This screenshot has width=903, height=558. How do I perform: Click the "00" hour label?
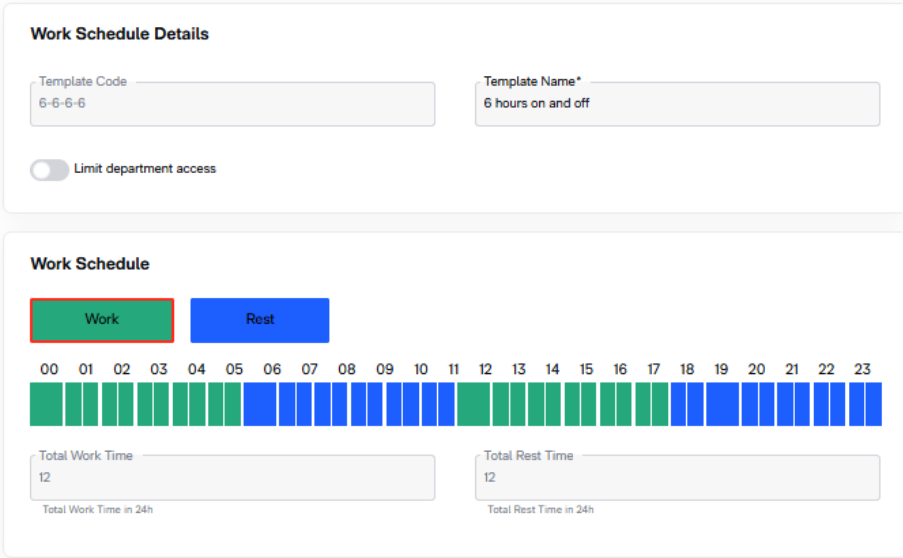(x=49, y=370)
